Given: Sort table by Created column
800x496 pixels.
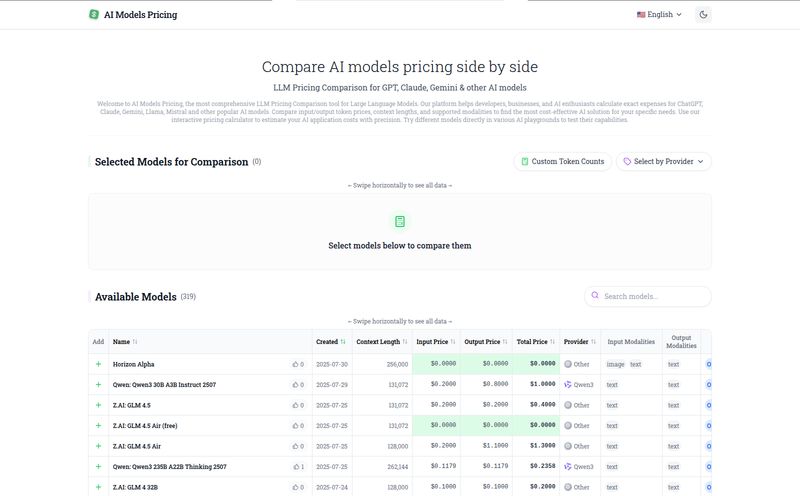Looking at the screenshot, I should pos(331,342).
